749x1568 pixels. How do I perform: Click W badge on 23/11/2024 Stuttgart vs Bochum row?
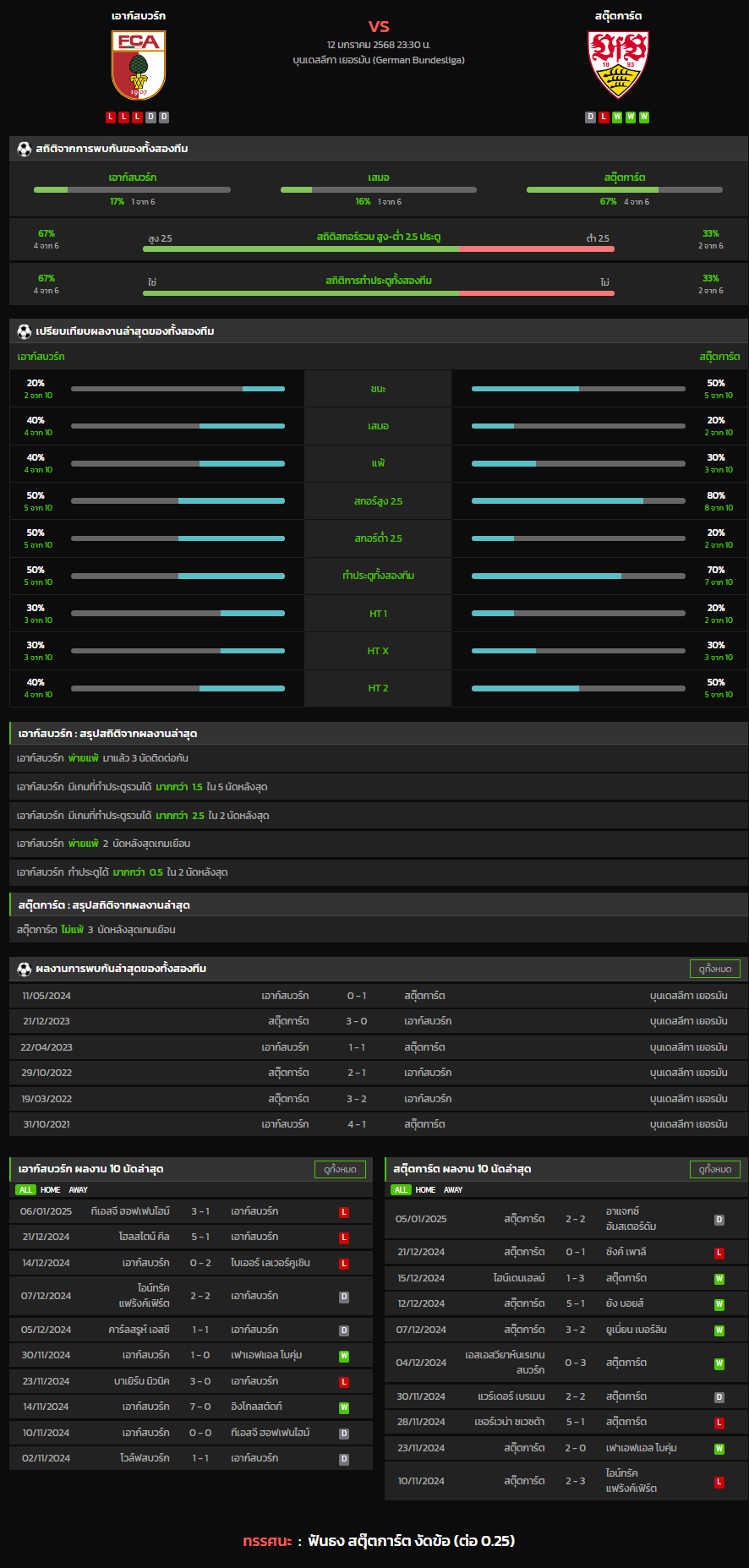[x=719, y=1449]
